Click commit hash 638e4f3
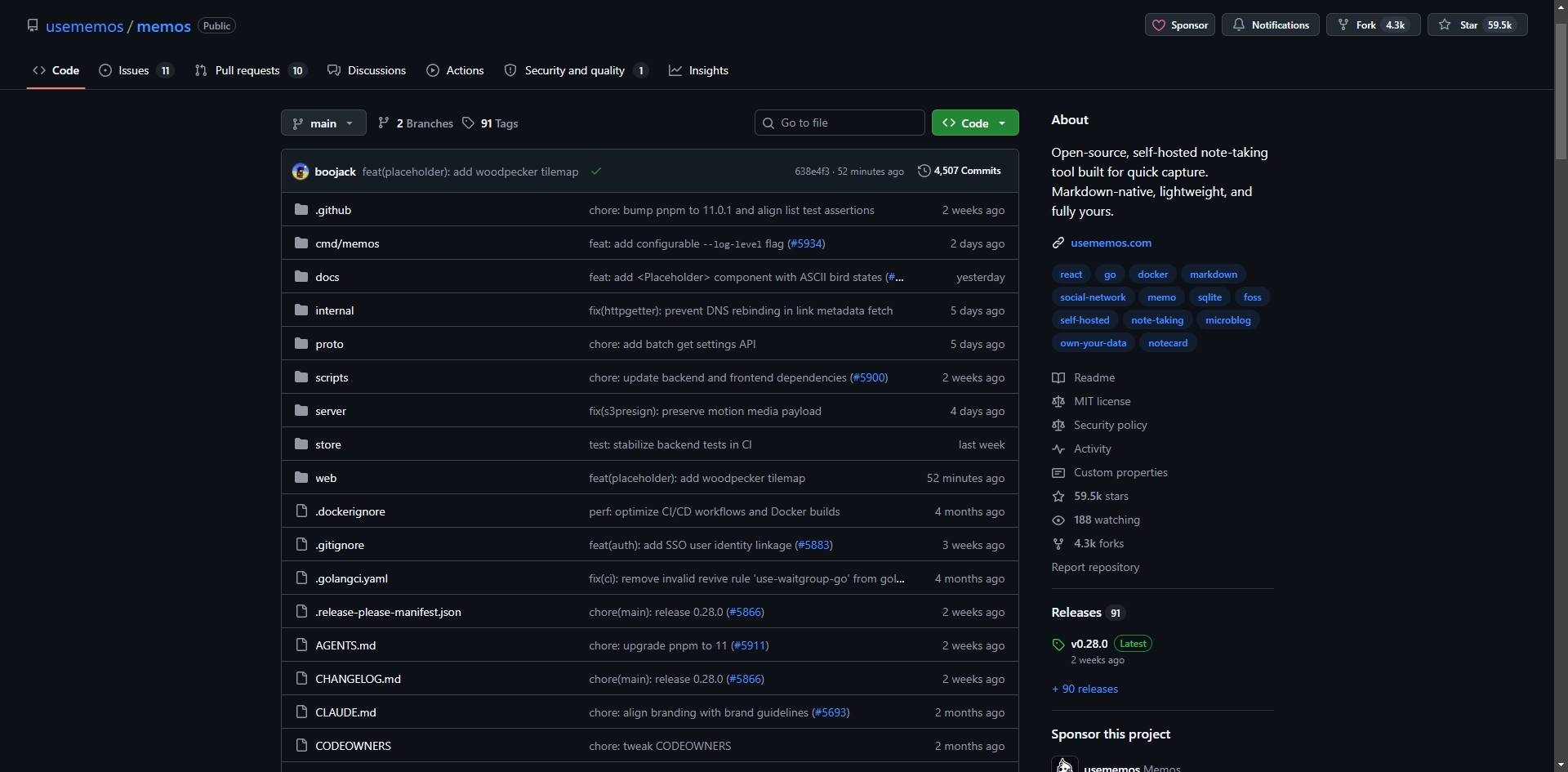 (x=812, y=172)
